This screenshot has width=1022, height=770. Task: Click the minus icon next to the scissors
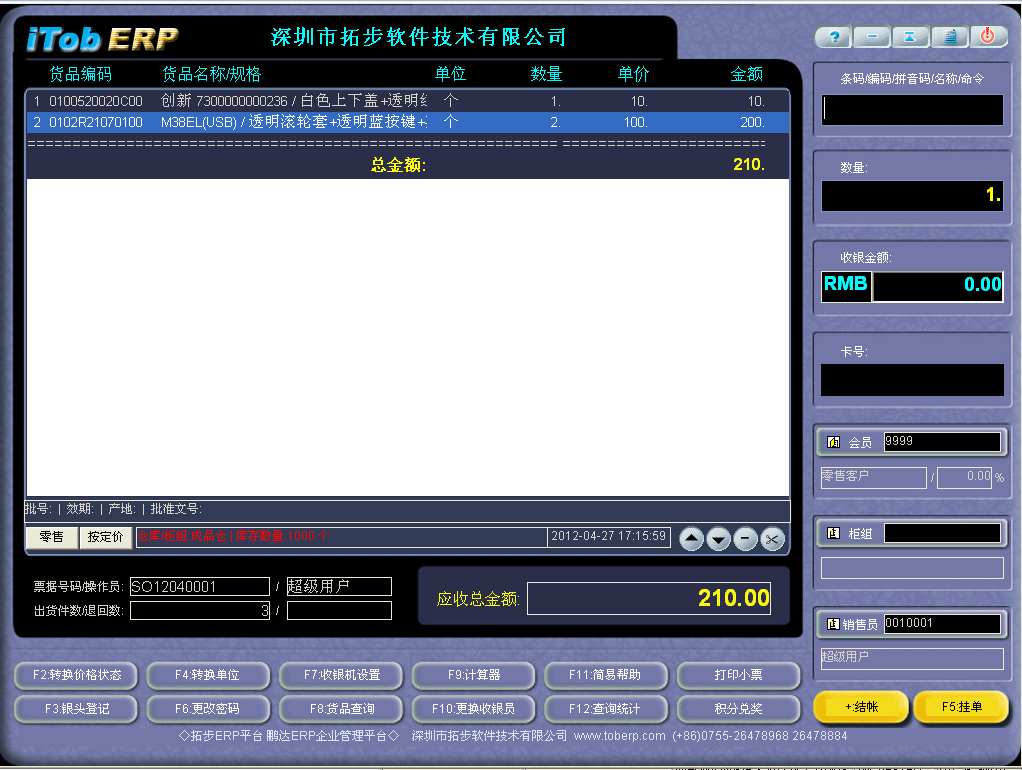(x=744, y=539)
